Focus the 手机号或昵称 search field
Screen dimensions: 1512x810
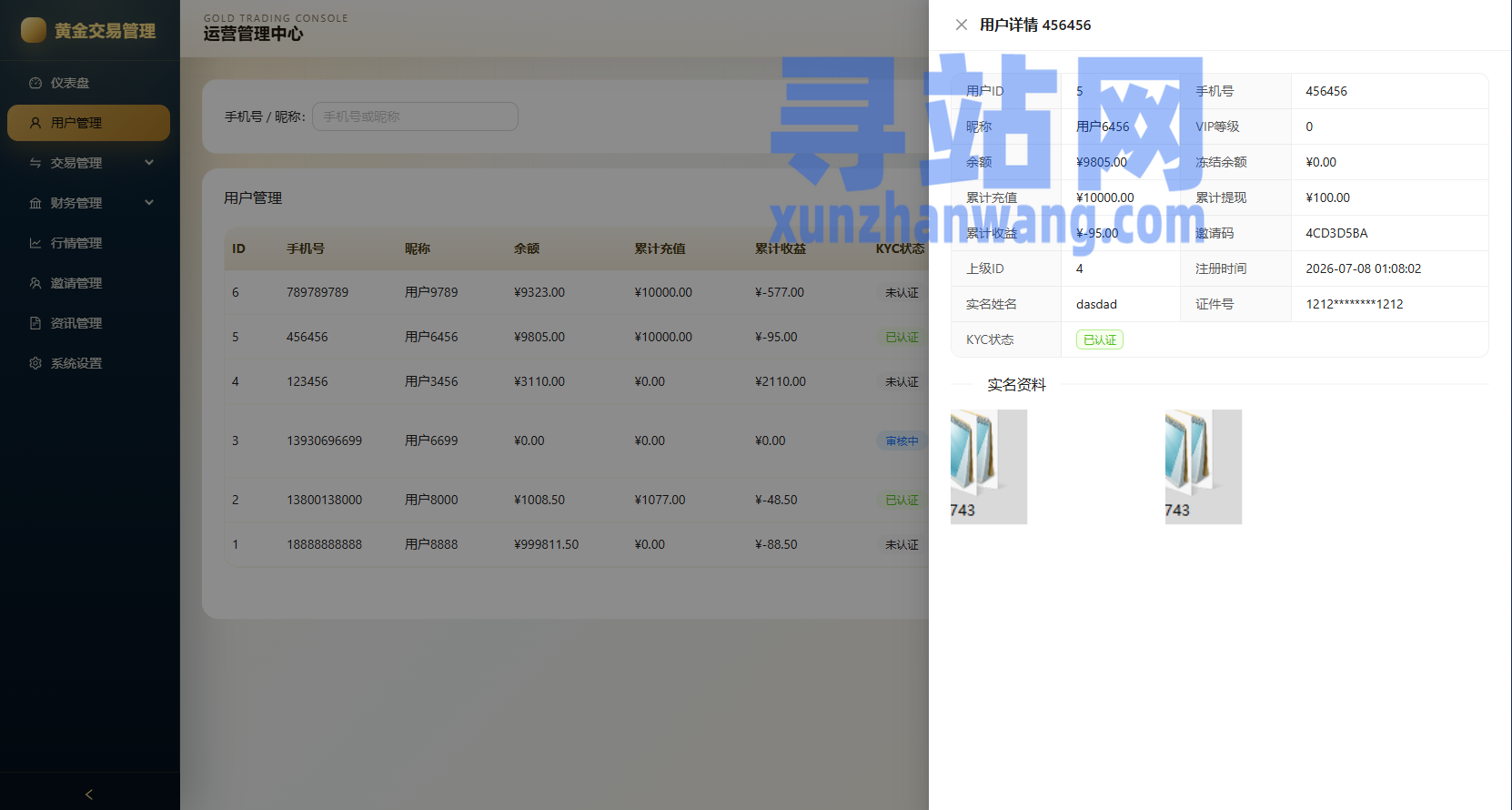(x=415, y=116)
